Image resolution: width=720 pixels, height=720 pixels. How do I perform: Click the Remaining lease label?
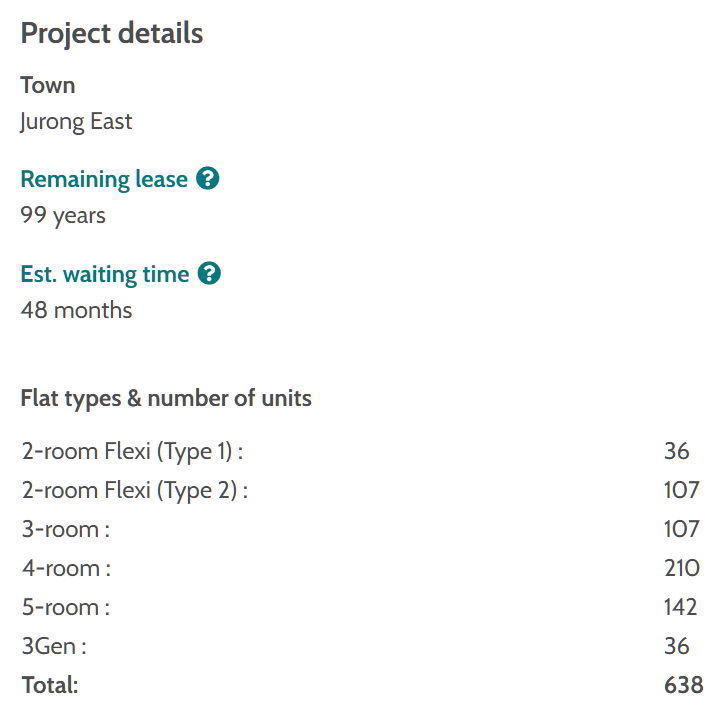(104, 179)
